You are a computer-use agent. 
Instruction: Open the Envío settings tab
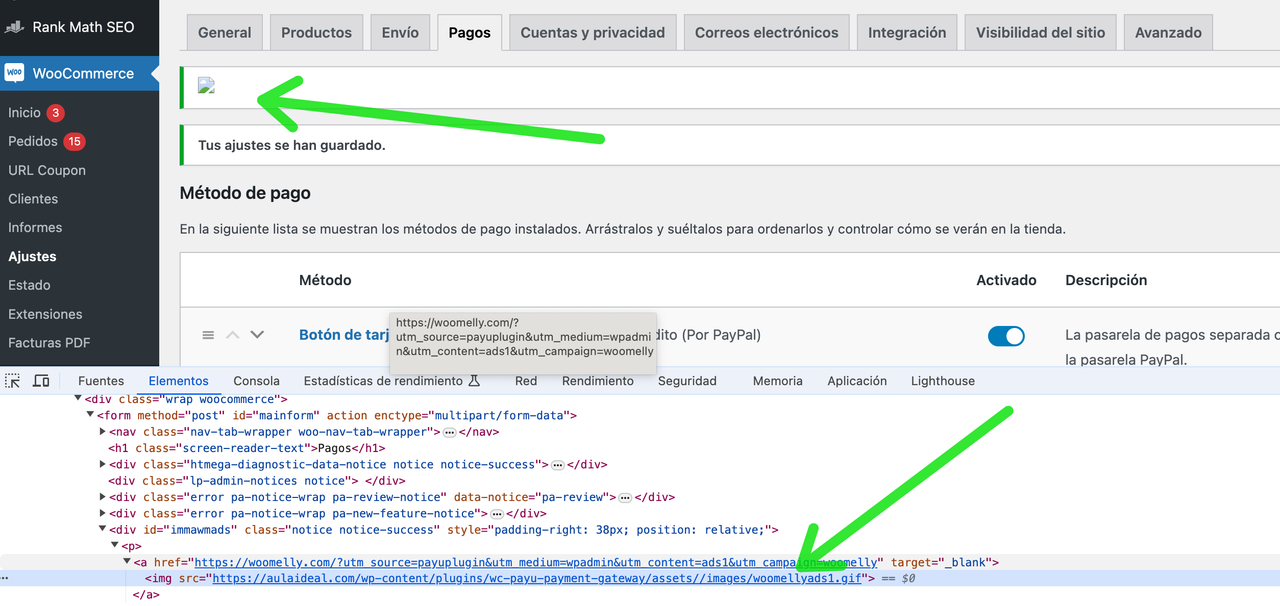pos(400,32)
